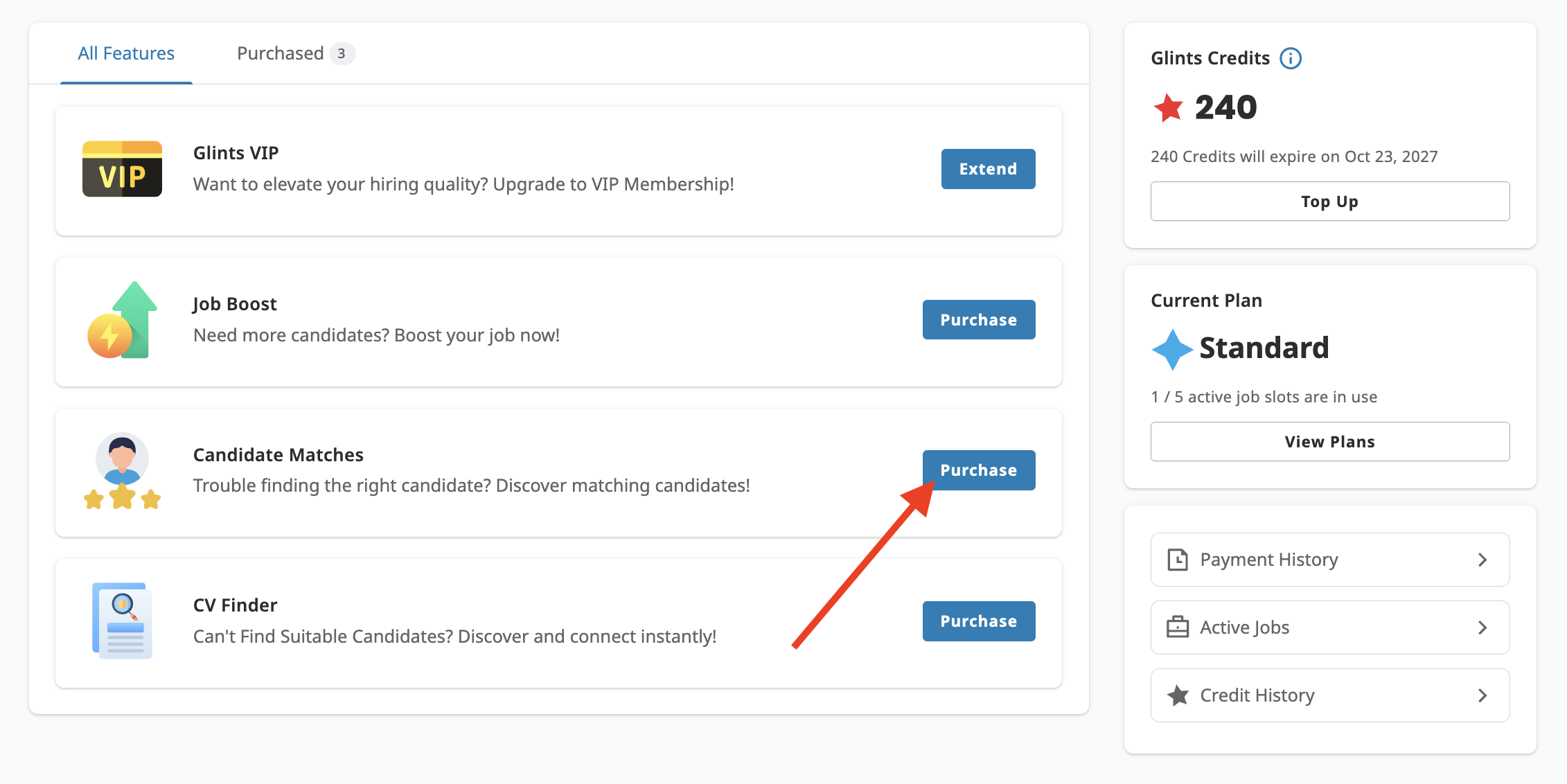Click the Active Jobs briefcase icon
The image size is (1567, 784).
[1179, 627]
